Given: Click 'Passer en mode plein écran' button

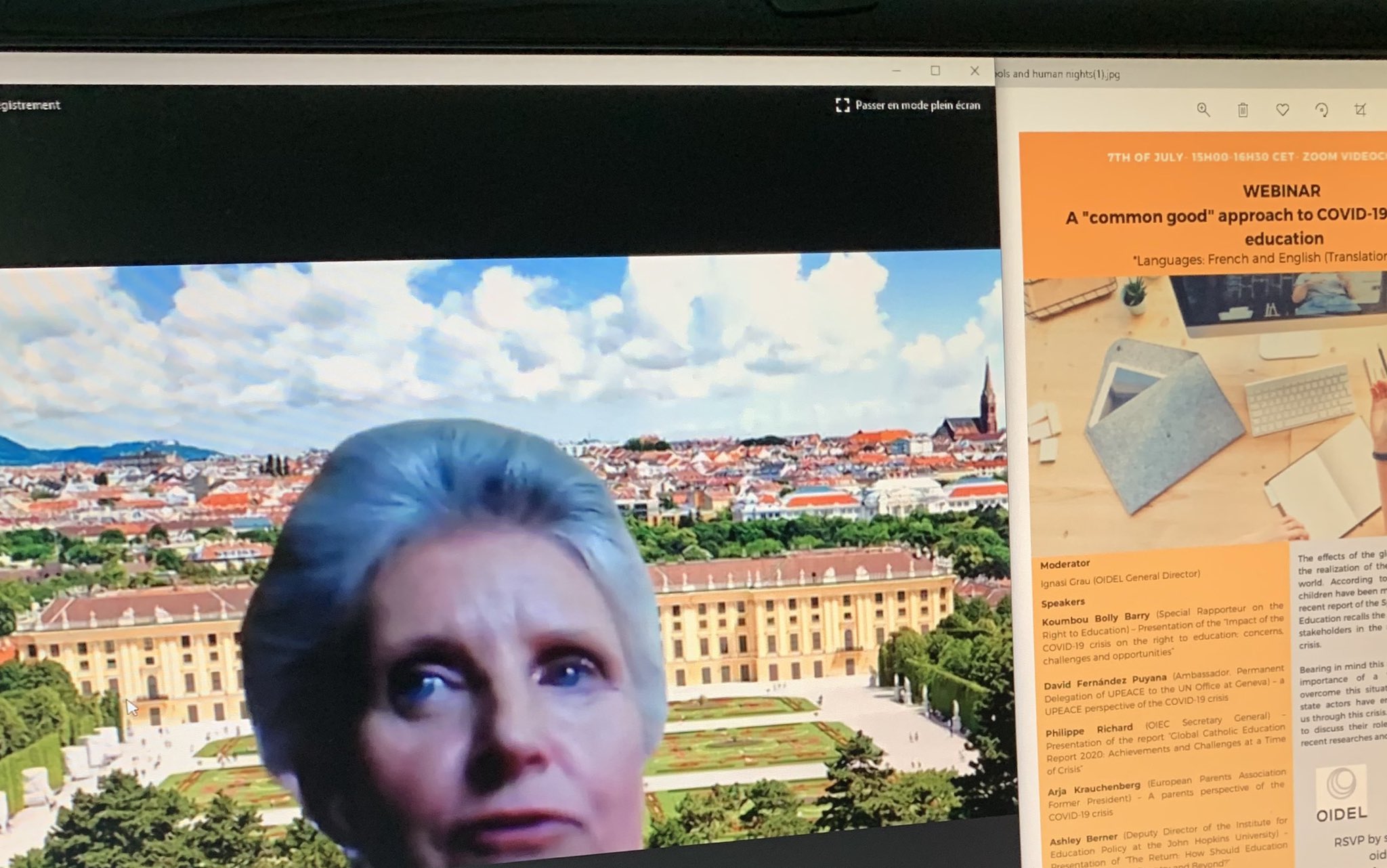Looking at the screenshot, I should click(908, 105).
